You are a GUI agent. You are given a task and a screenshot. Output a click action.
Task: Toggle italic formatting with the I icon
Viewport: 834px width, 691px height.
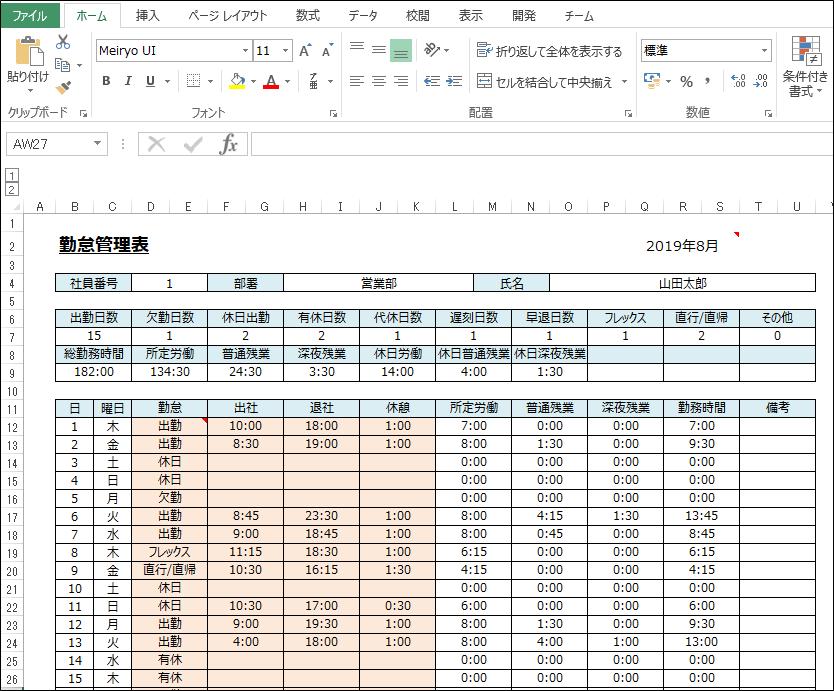128,80
